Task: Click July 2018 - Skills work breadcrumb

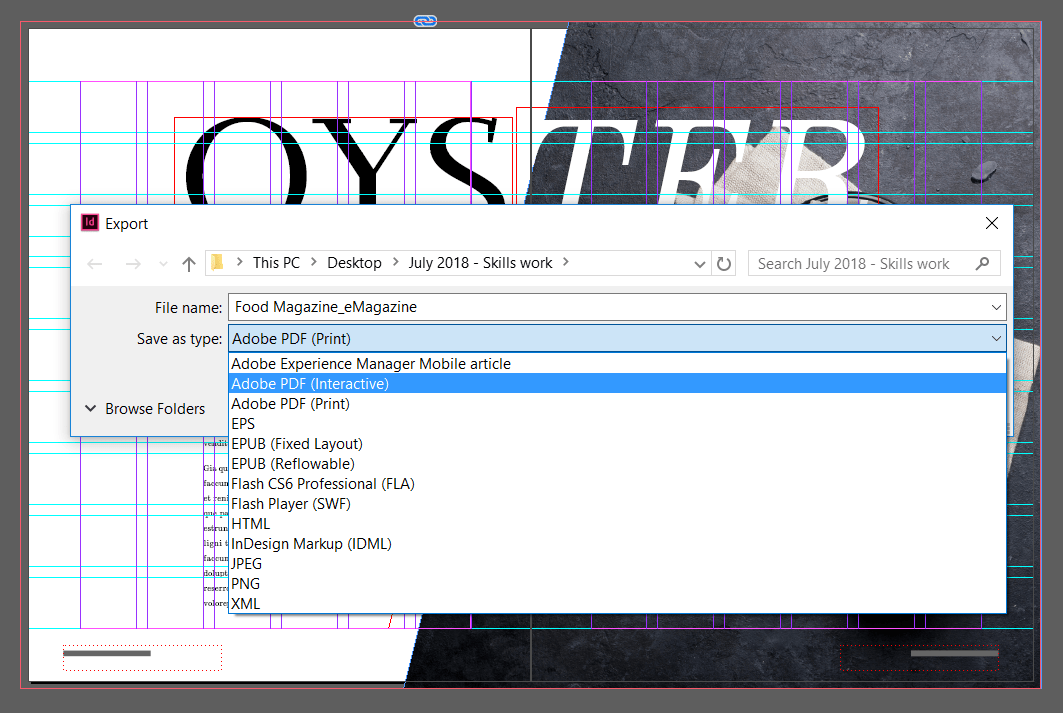Action: click(480, 263)
